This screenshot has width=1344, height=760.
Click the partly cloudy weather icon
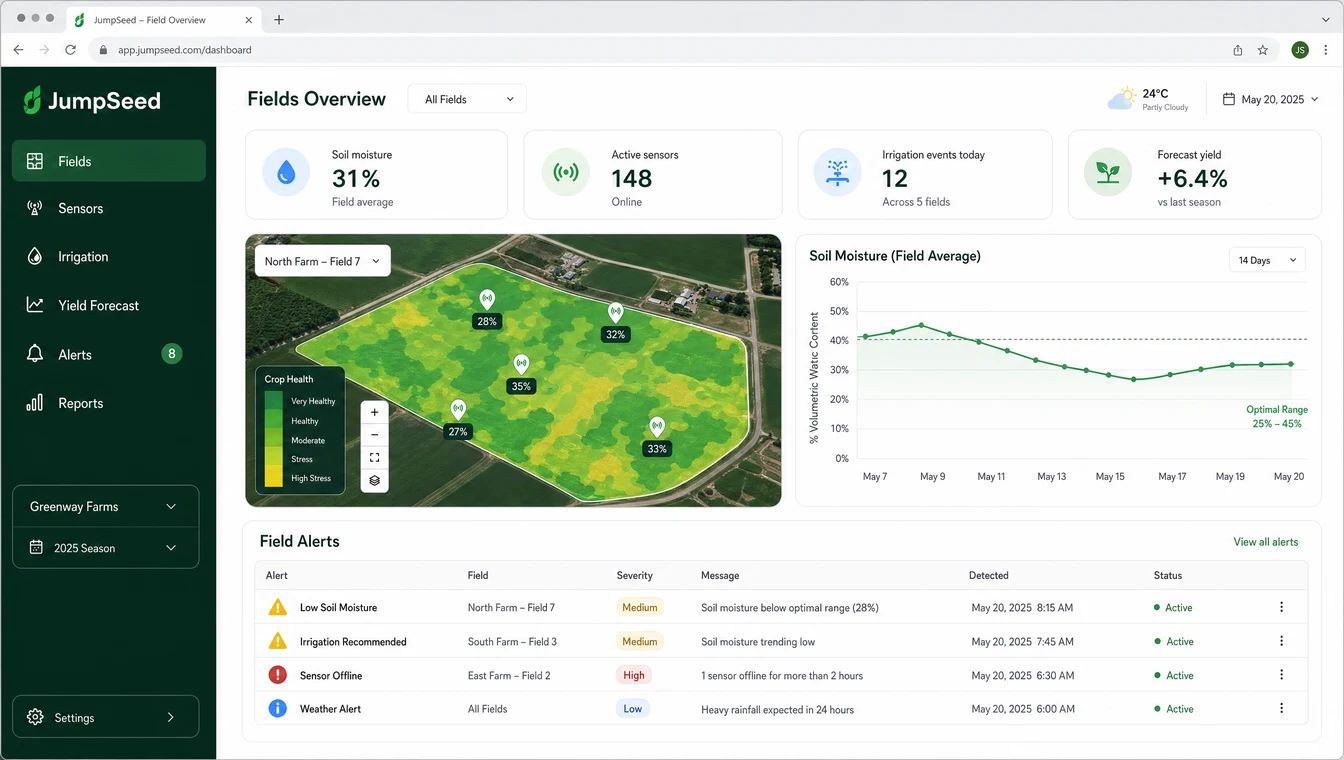click(x=1122, y=98)
